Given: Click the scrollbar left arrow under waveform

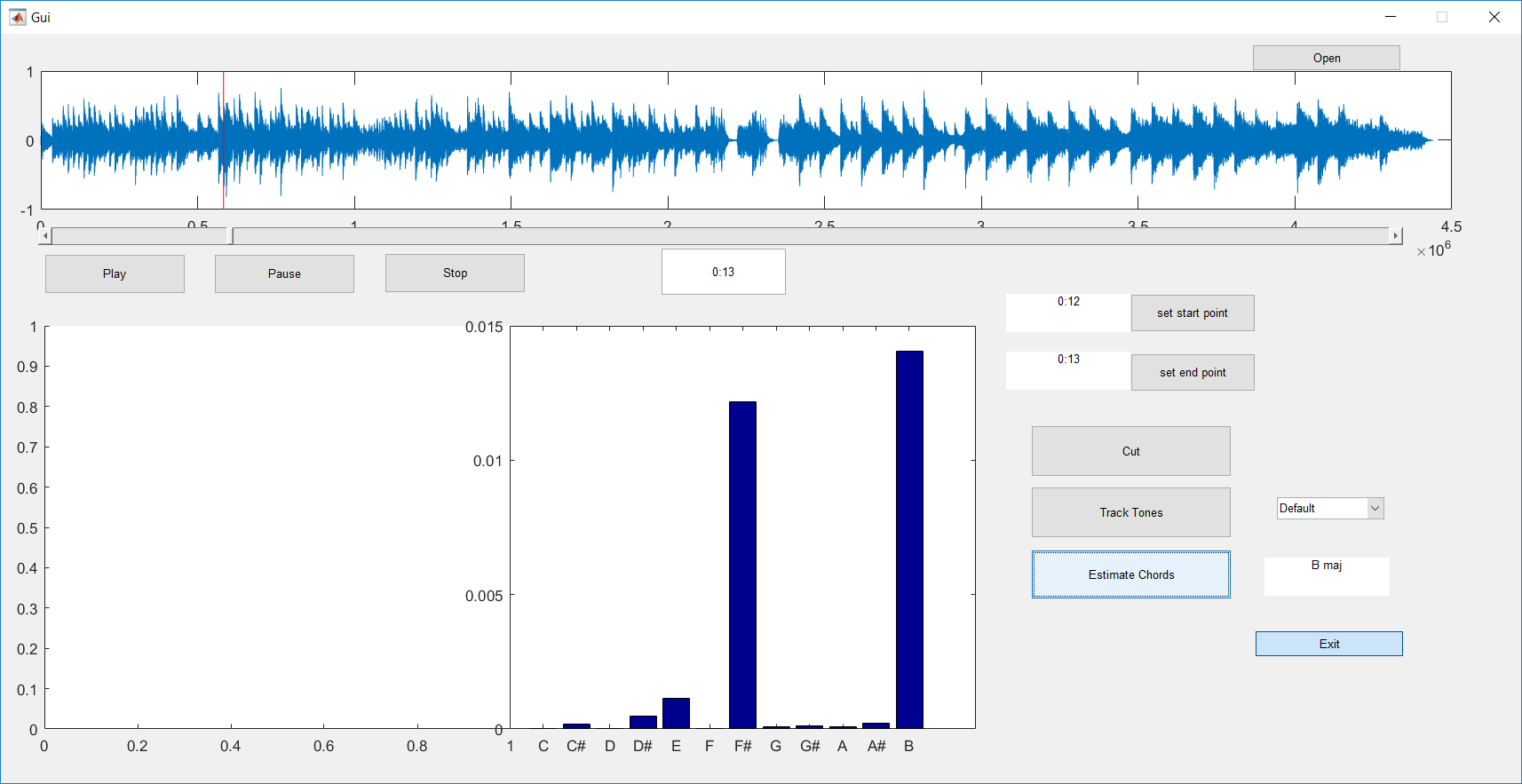Looking at the screenshot, I should tap(45, 235).
